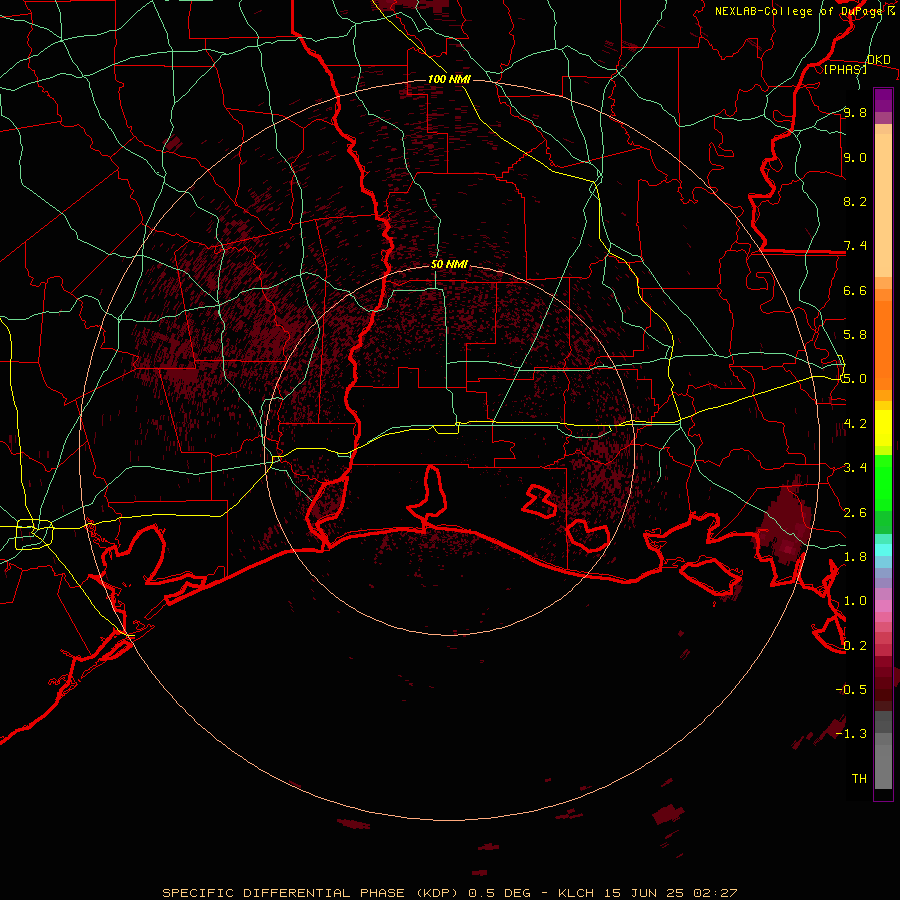The image size is (900, 900).
Task: Click the bright green band of the color bar
Action: point(883,482)
